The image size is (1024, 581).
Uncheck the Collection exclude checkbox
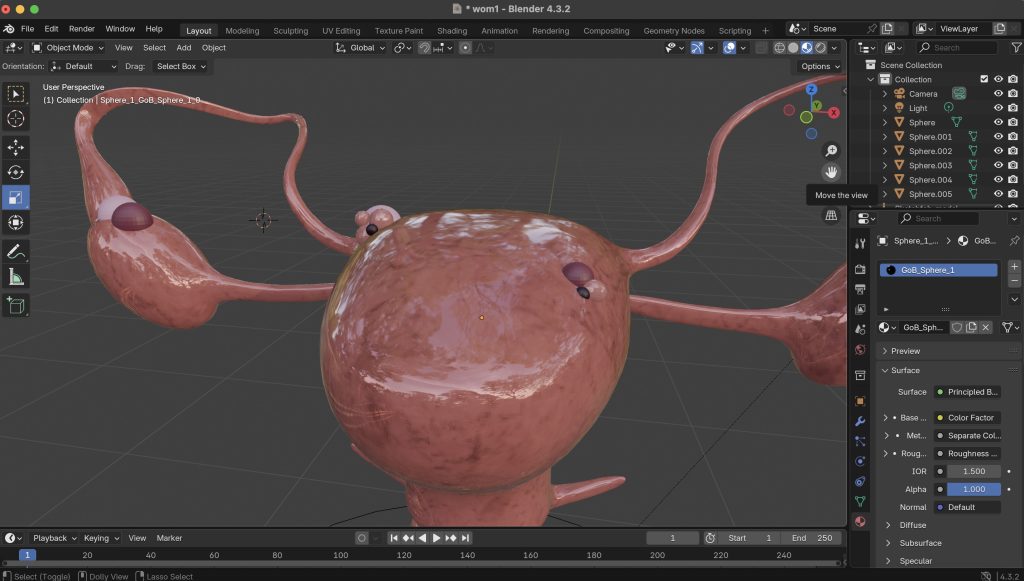[984, 79]
